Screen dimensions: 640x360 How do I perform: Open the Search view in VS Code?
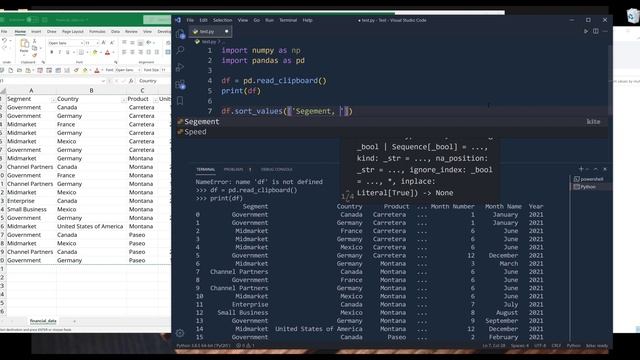pos(180,50)
